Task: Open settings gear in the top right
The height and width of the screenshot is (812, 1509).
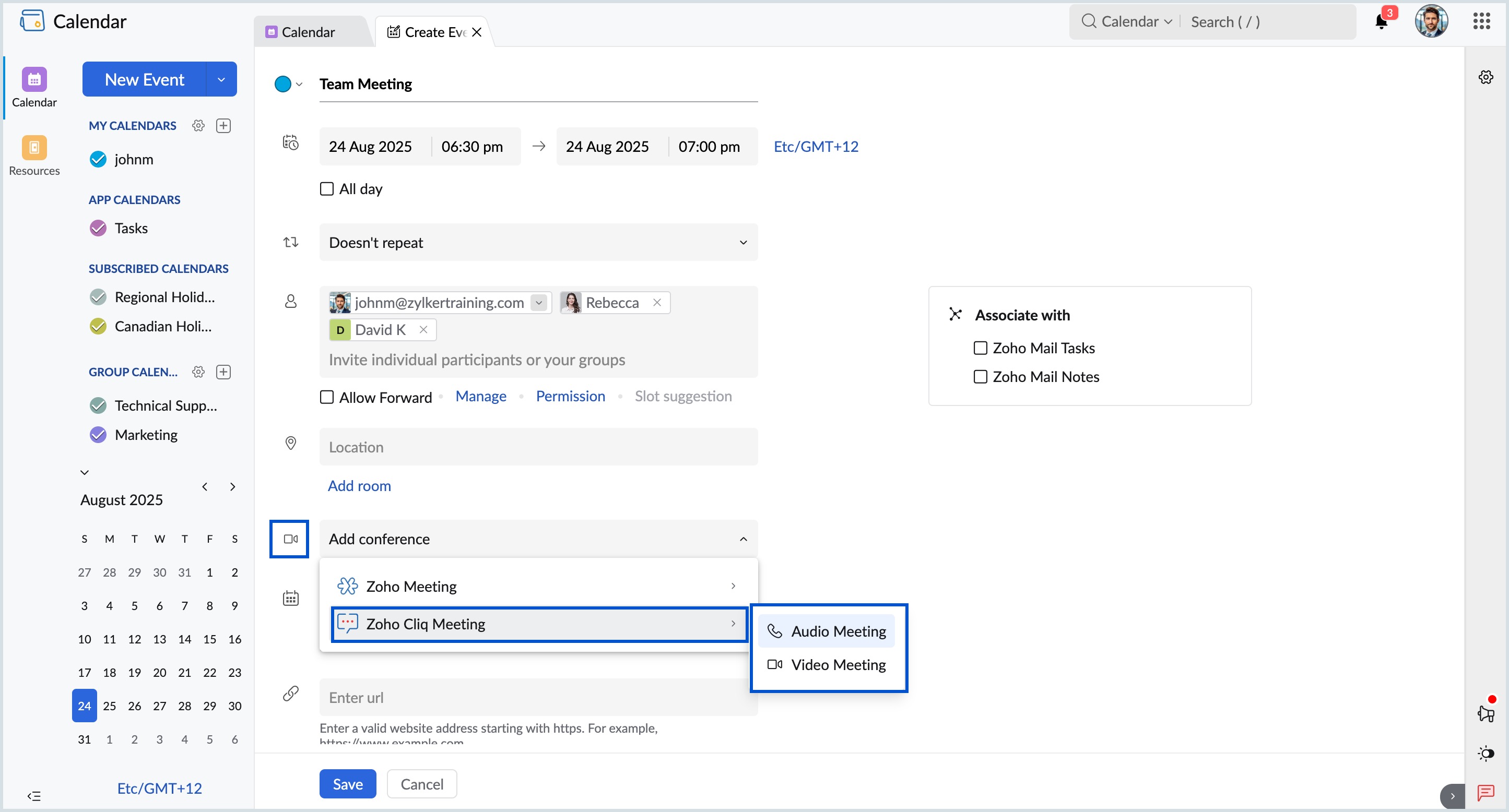Action: click(x=1486, y=78)
